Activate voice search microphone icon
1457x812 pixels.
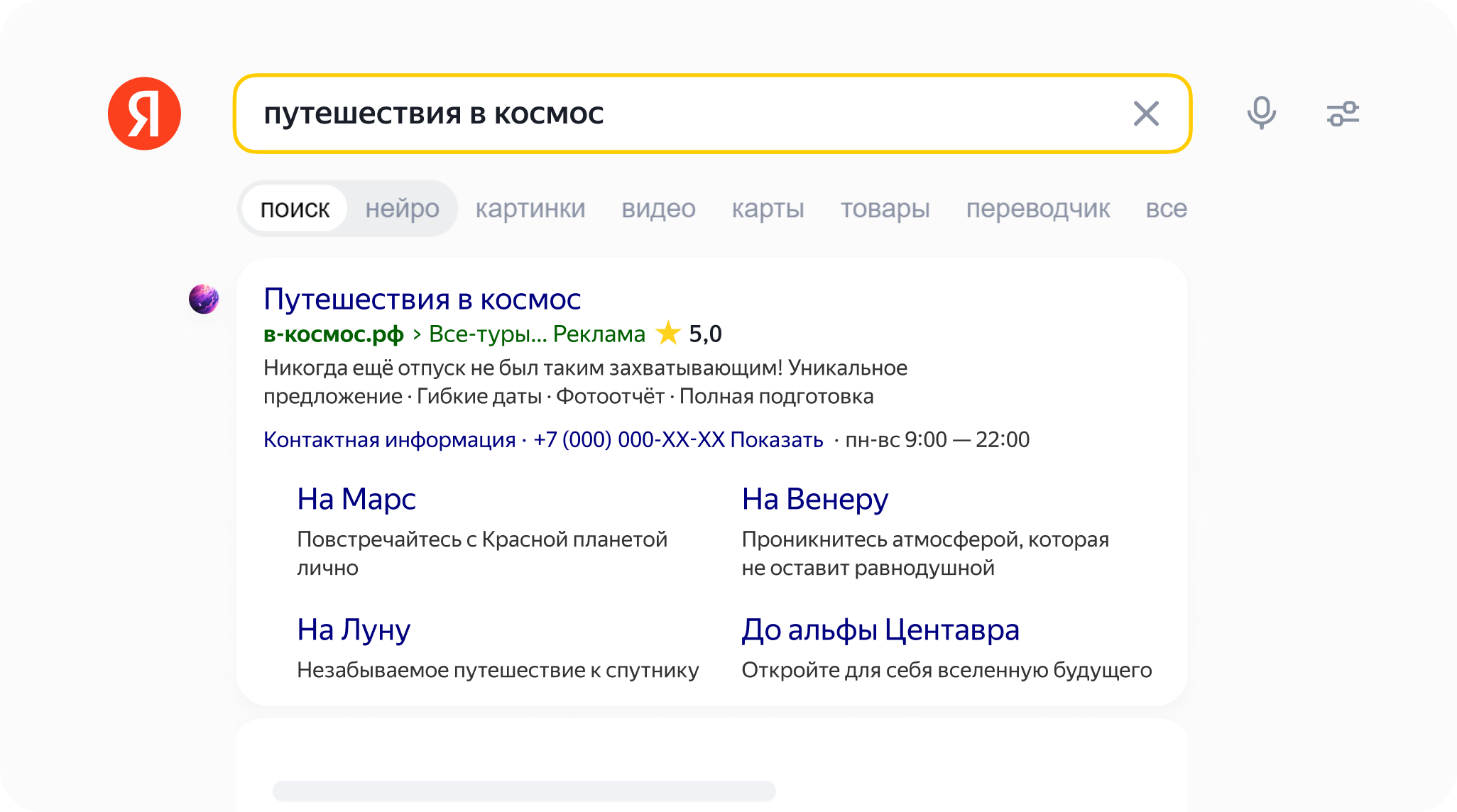(1261, 114)
